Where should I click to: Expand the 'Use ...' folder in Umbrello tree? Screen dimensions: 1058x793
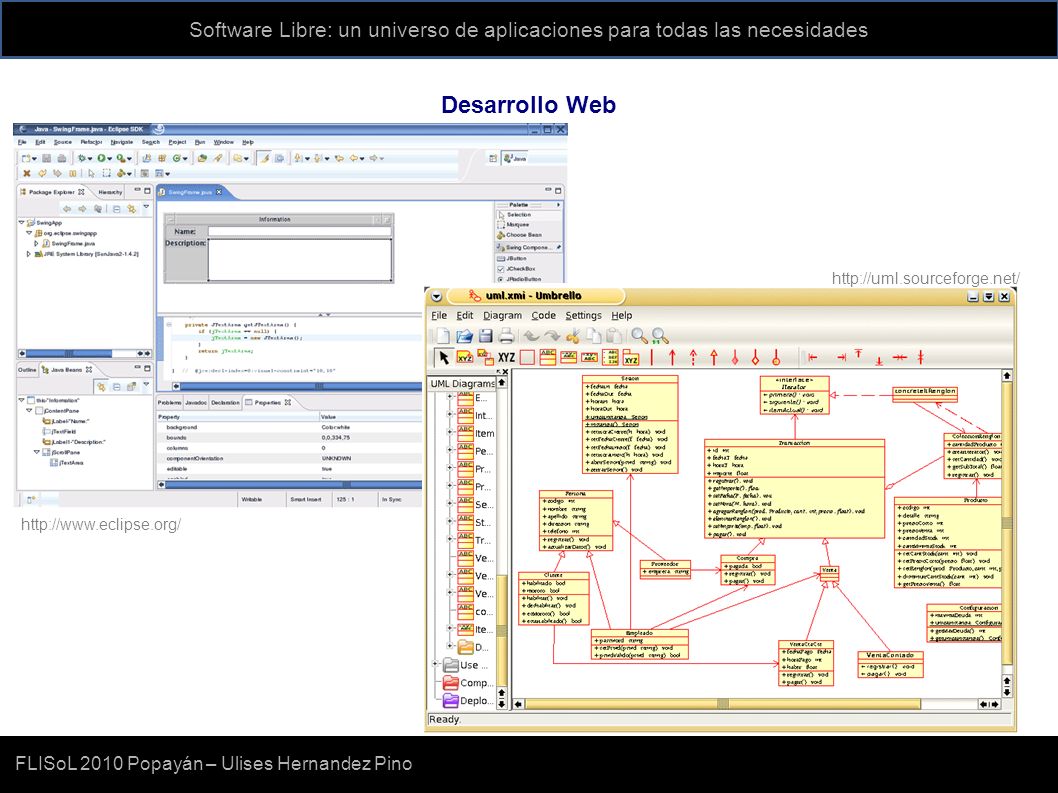[x=436, y=664]
